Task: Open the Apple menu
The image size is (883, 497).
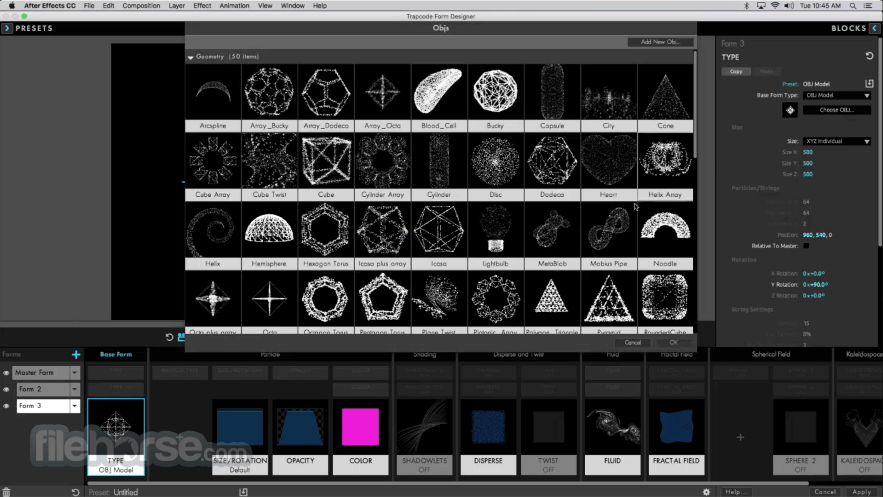Action: coord(11,6)
